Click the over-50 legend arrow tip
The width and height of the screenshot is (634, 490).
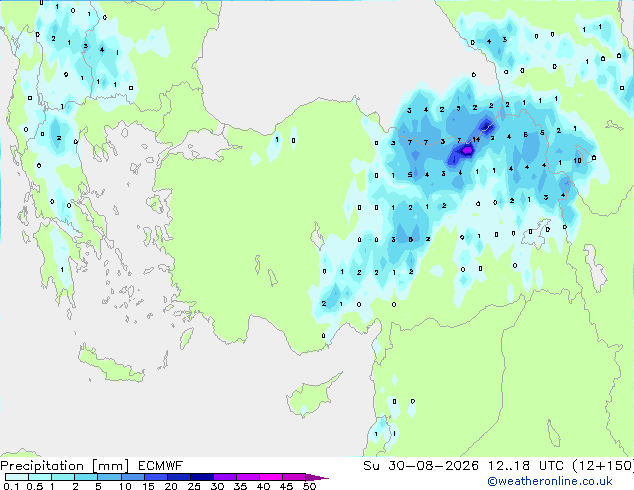click(317, 477)
